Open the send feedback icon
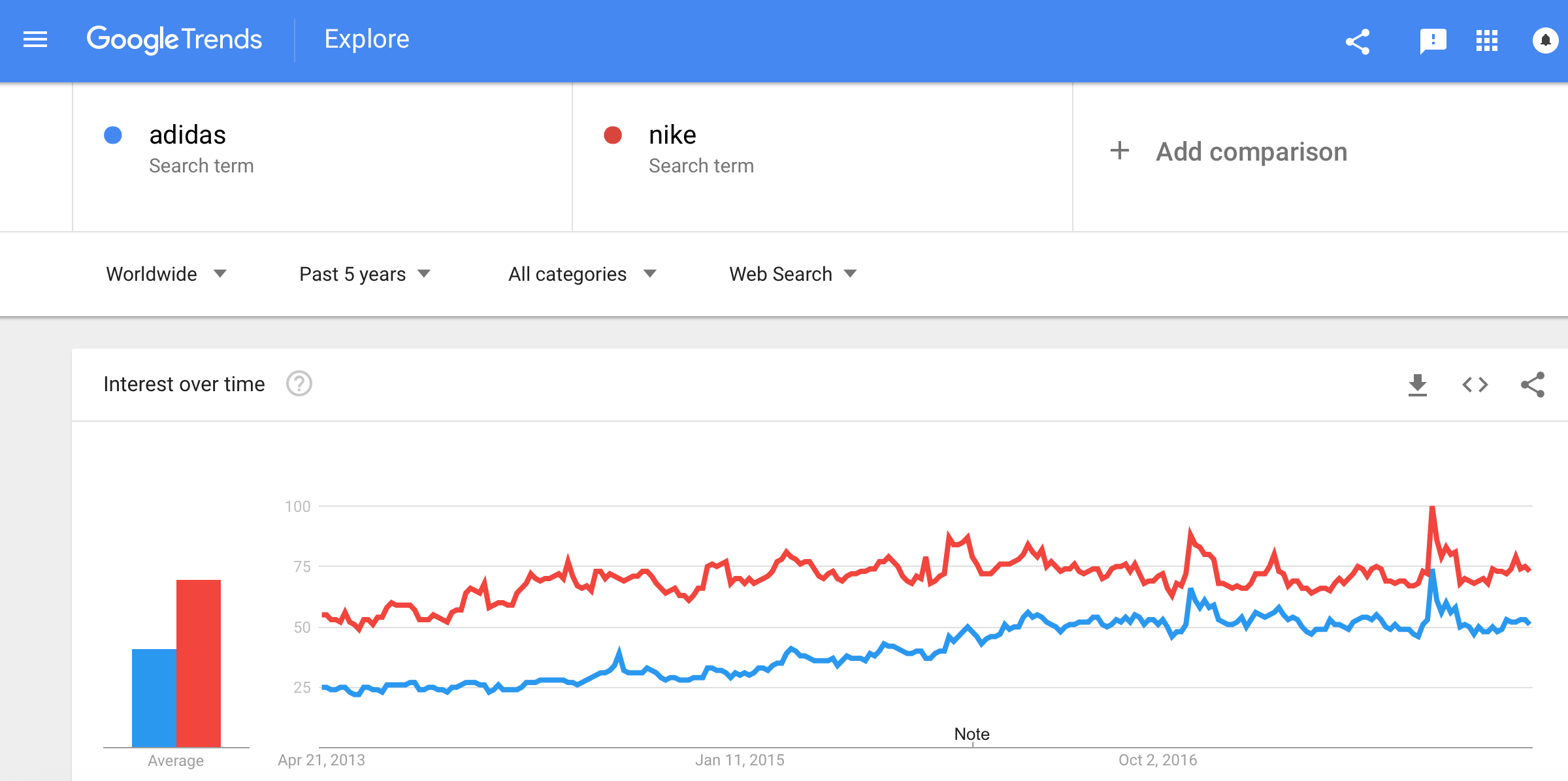 (1433, 41)
